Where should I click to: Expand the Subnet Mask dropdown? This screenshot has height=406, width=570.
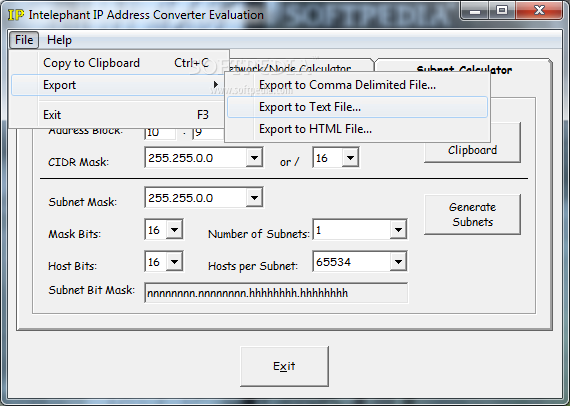click(254, 198)
